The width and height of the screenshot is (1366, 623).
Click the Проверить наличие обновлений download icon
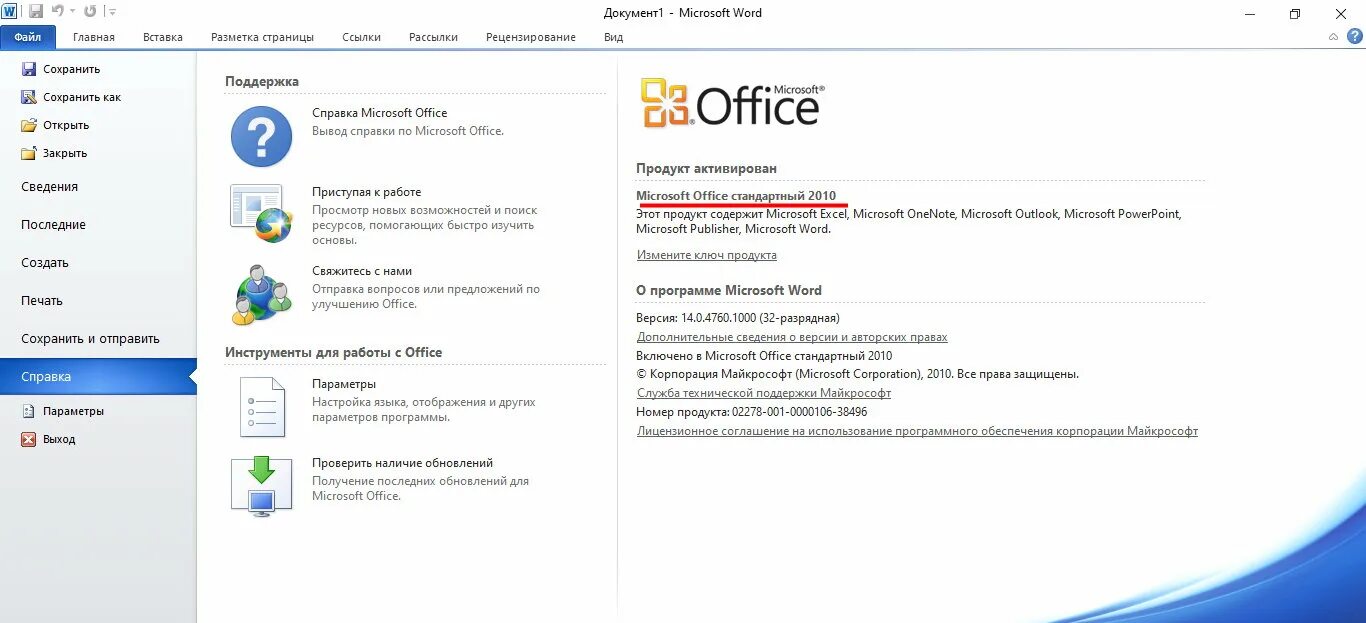[x=261, y=486]
